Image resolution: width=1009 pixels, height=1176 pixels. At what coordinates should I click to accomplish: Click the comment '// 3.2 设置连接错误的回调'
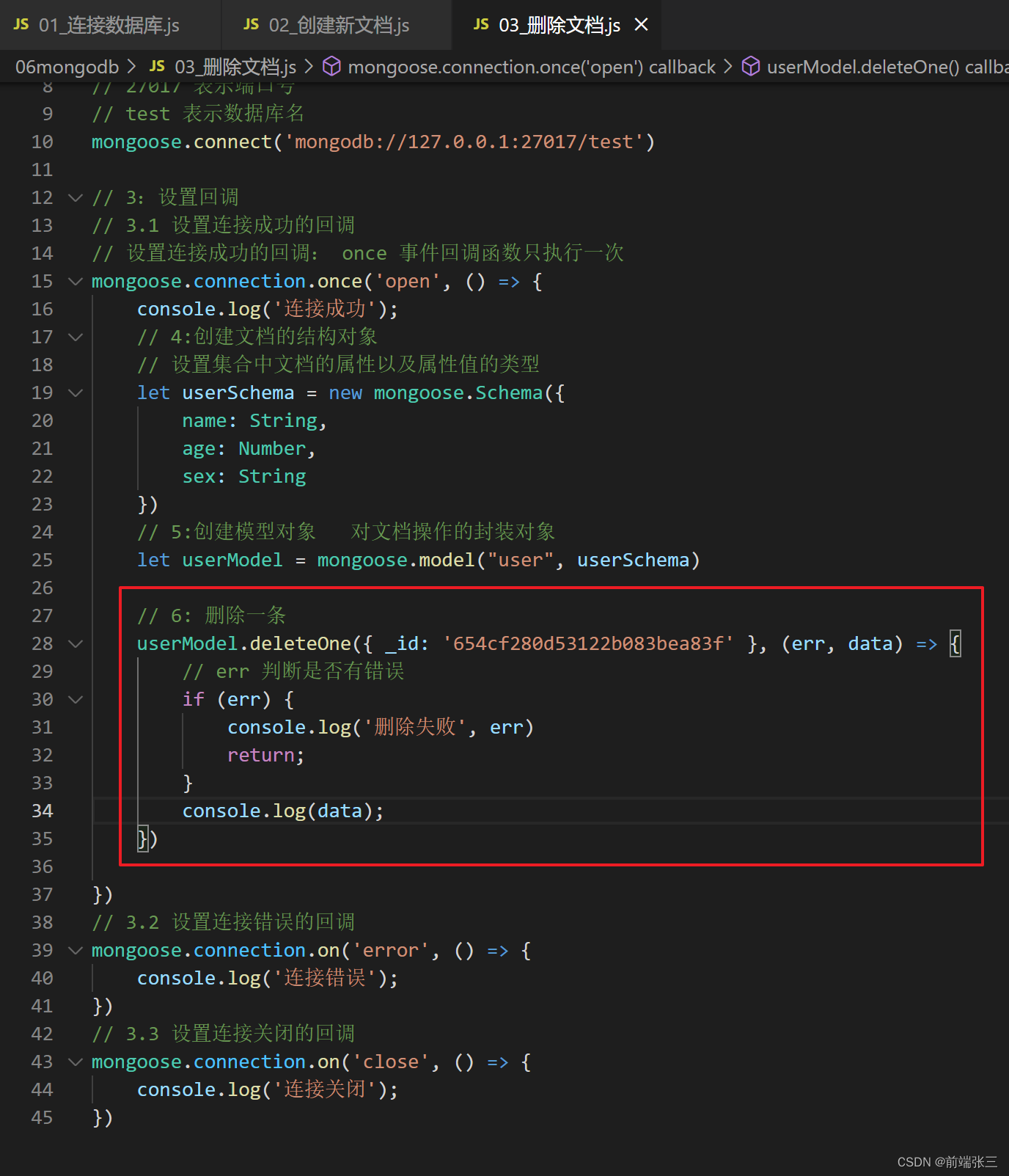click(x=223, y=922)
